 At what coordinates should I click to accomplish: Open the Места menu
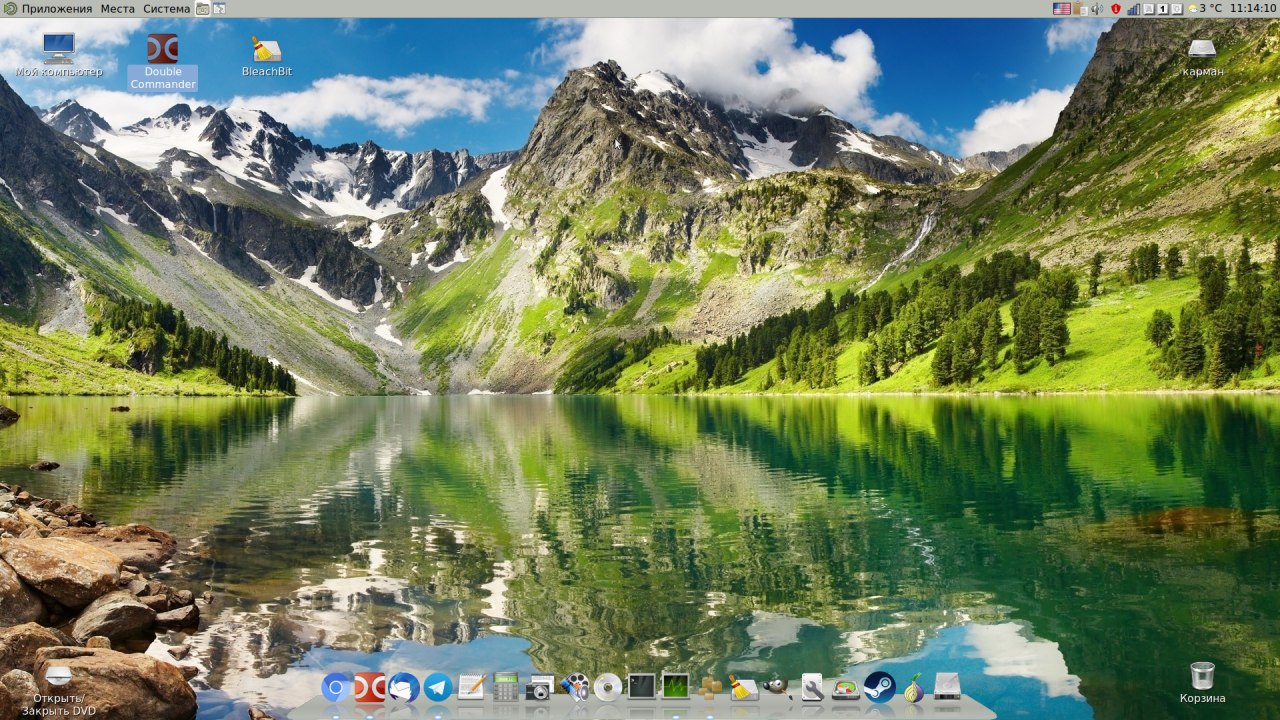tap(118, 8)
